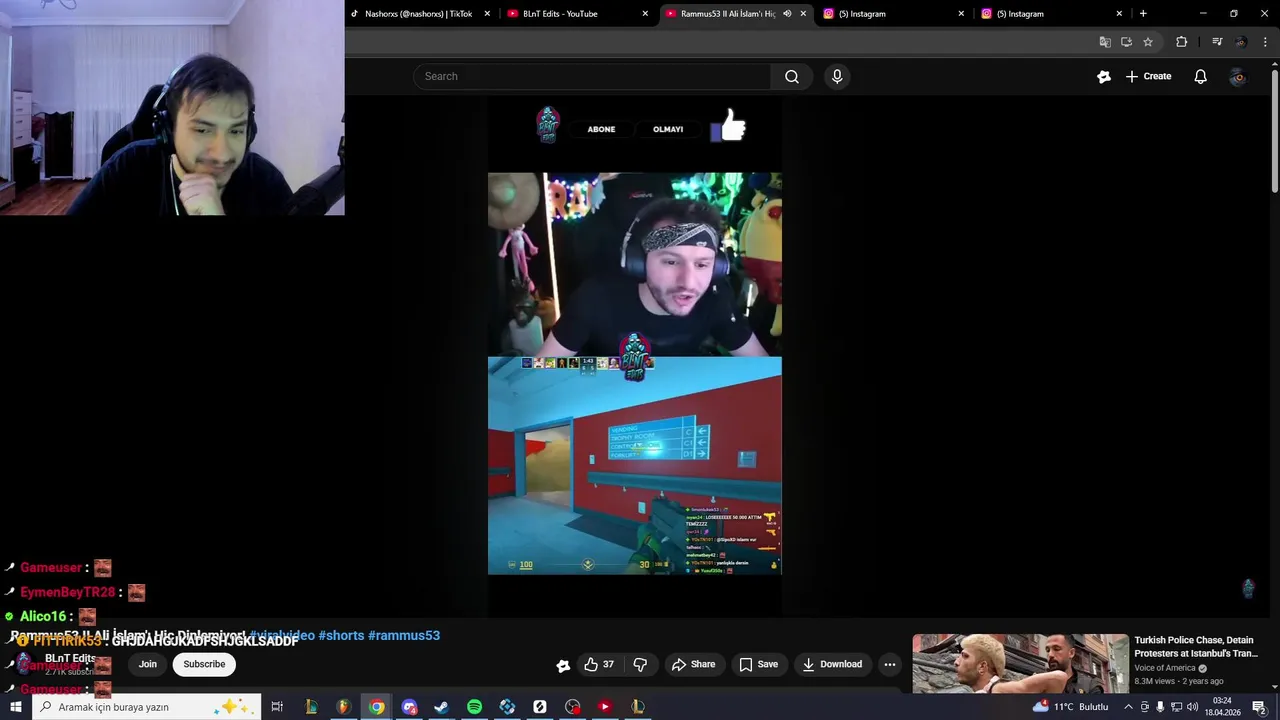This screenshot has height=720, width=1280.
Task: Dislike the video
Action: (x=640, y=664)
